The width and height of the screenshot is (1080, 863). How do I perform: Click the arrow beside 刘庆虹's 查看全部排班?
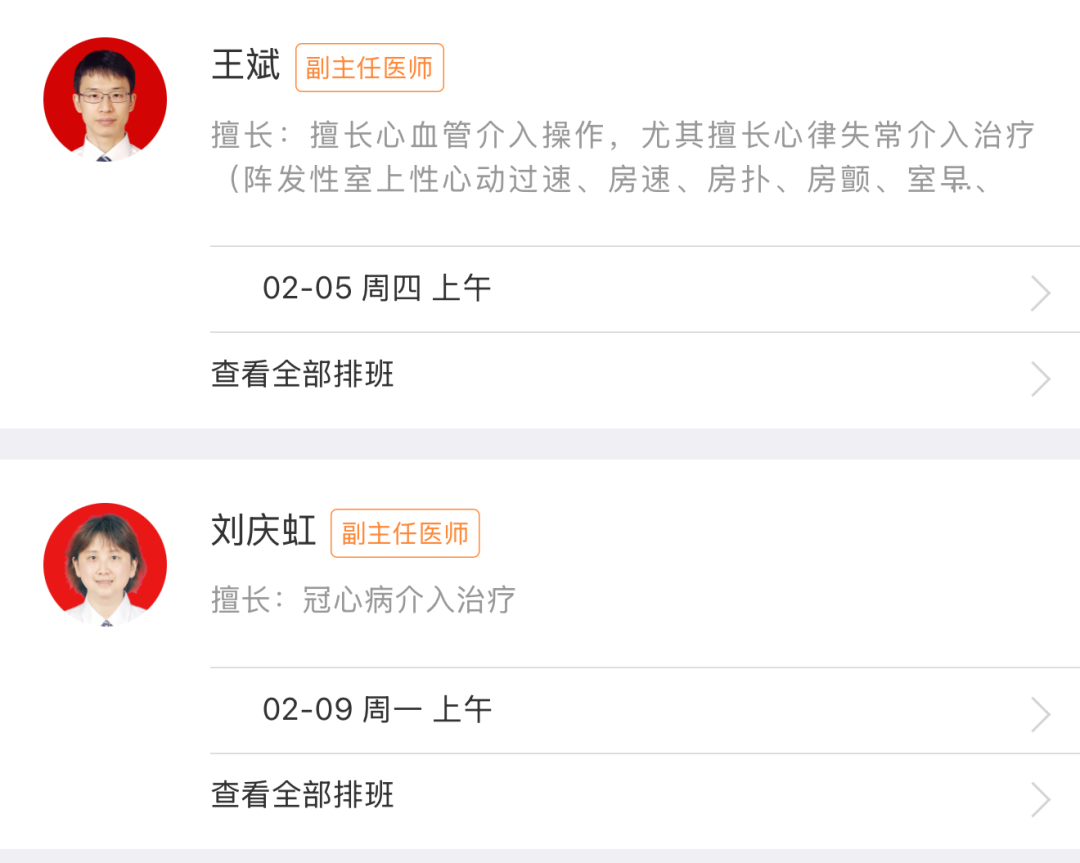1041,800
